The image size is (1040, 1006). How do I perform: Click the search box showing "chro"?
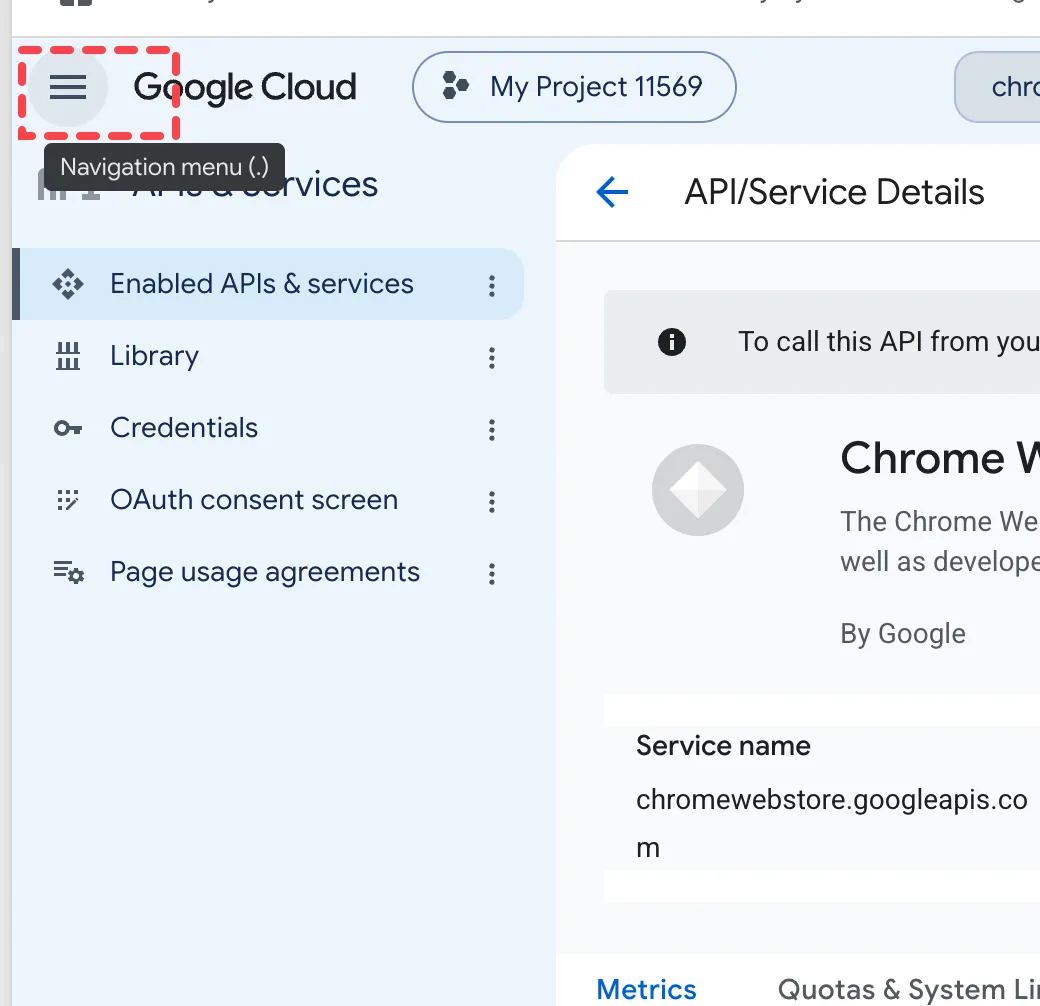coord(998,87)
